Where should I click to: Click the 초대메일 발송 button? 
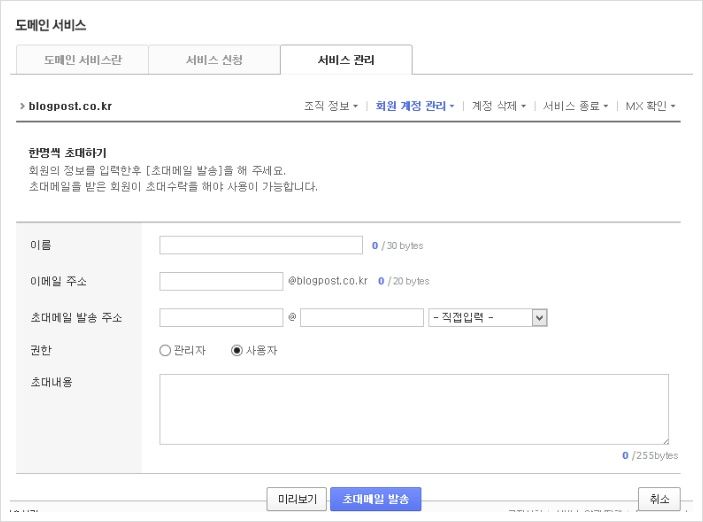(376, 499)
